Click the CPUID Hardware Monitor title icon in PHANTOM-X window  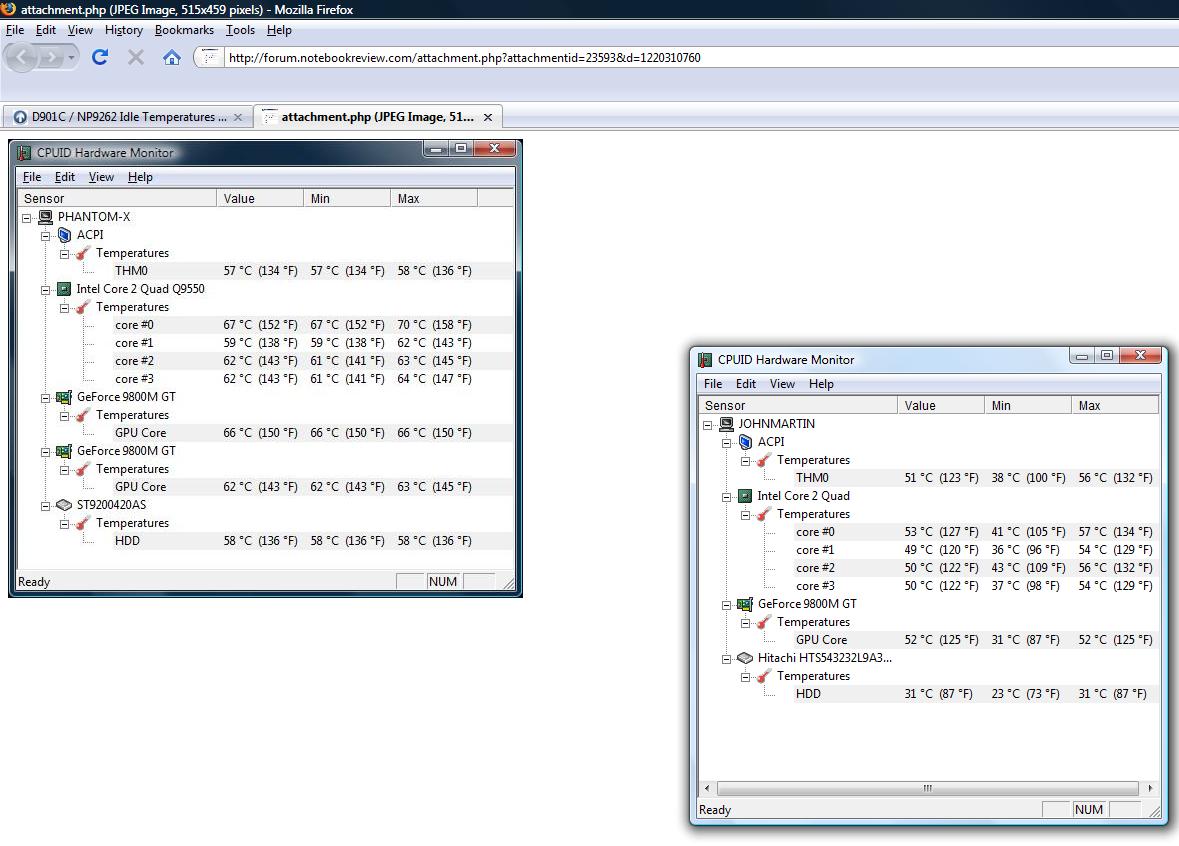point(25,153)
